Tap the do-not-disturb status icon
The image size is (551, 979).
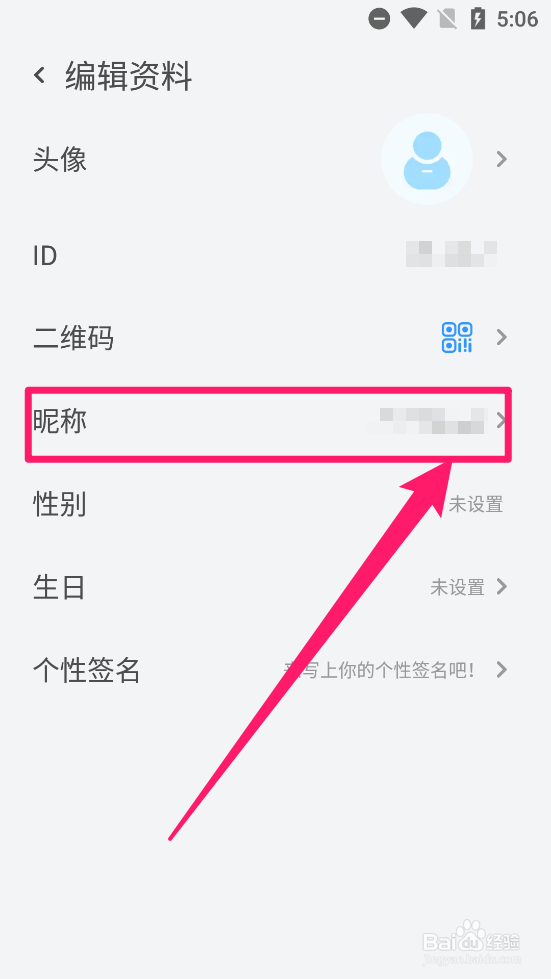click(379, 19)
